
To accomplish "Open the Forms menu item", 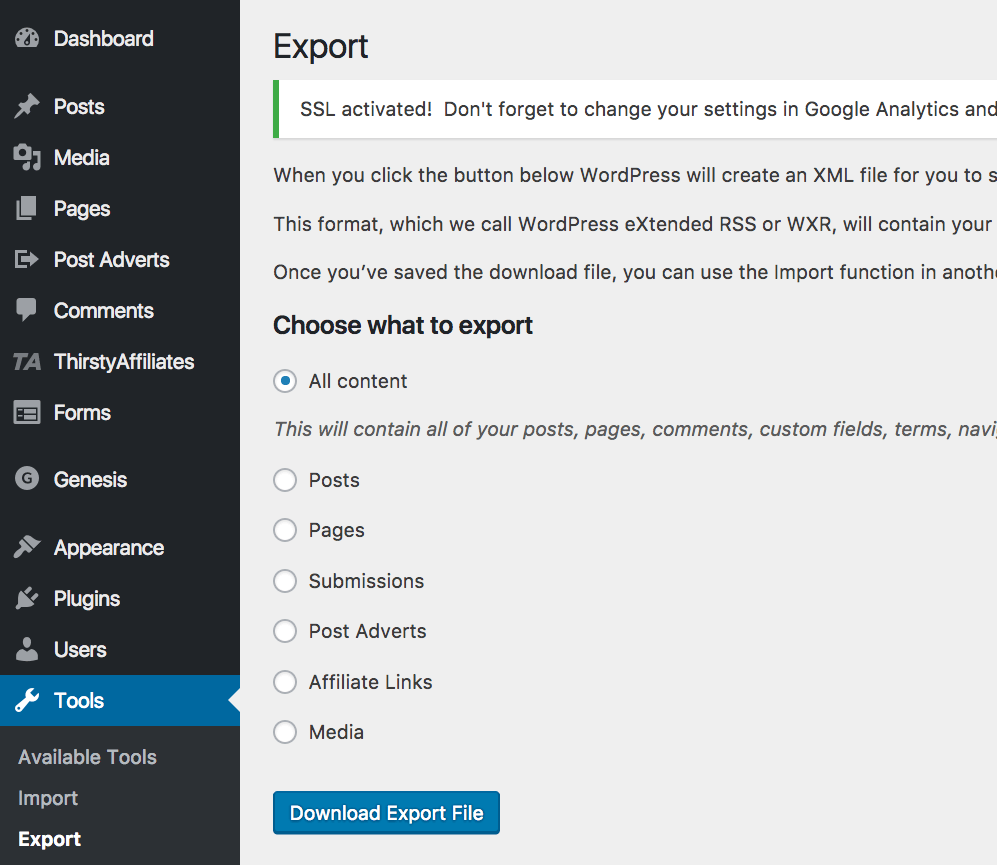I will pos(82,413).
